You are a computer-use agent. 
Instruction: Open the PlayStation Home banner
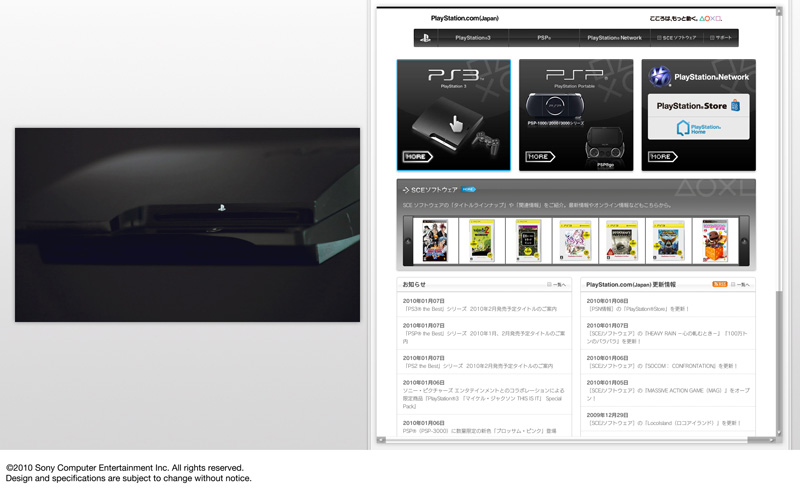coord(698,128)
